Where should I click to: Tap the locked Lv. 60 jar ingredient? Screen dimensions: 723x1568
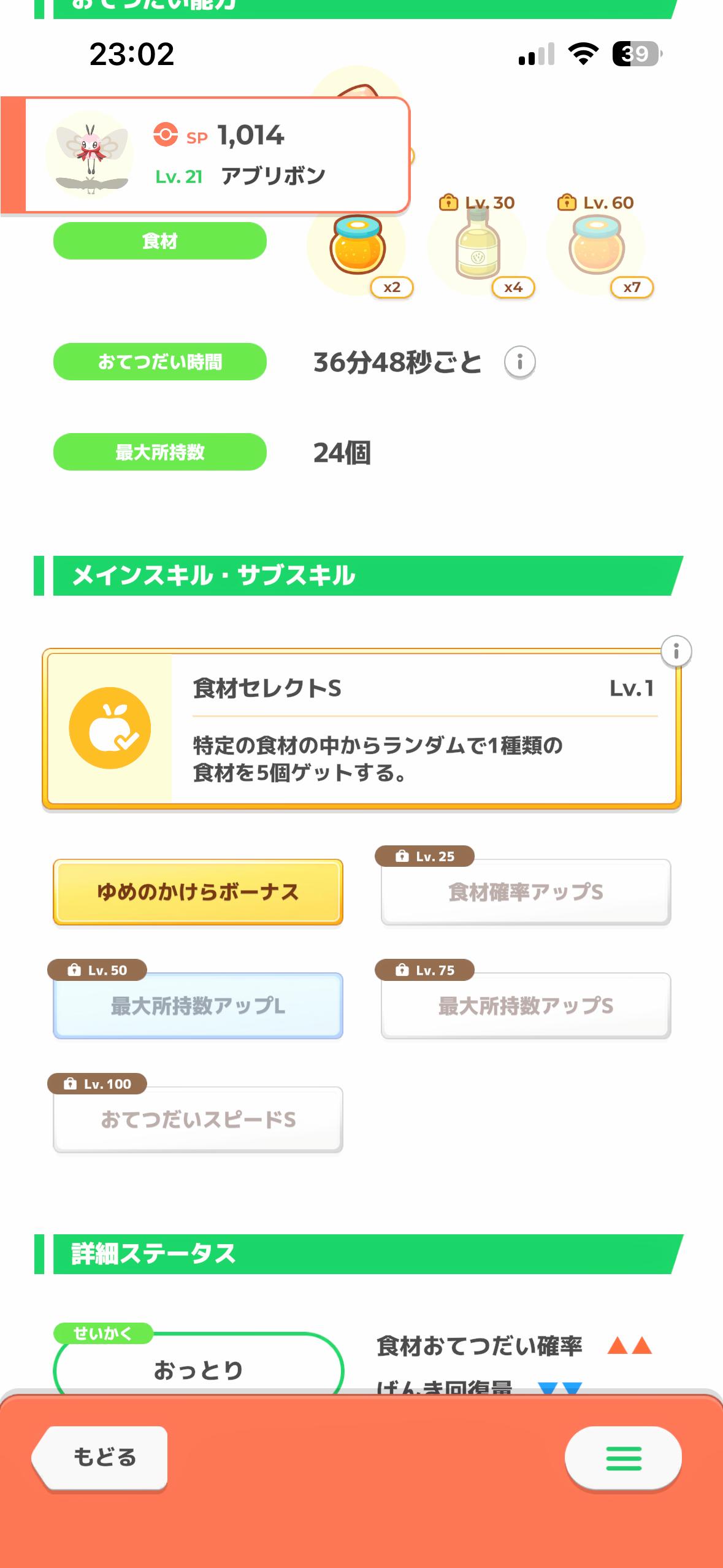pyautogui.click(x=596, y=247)
